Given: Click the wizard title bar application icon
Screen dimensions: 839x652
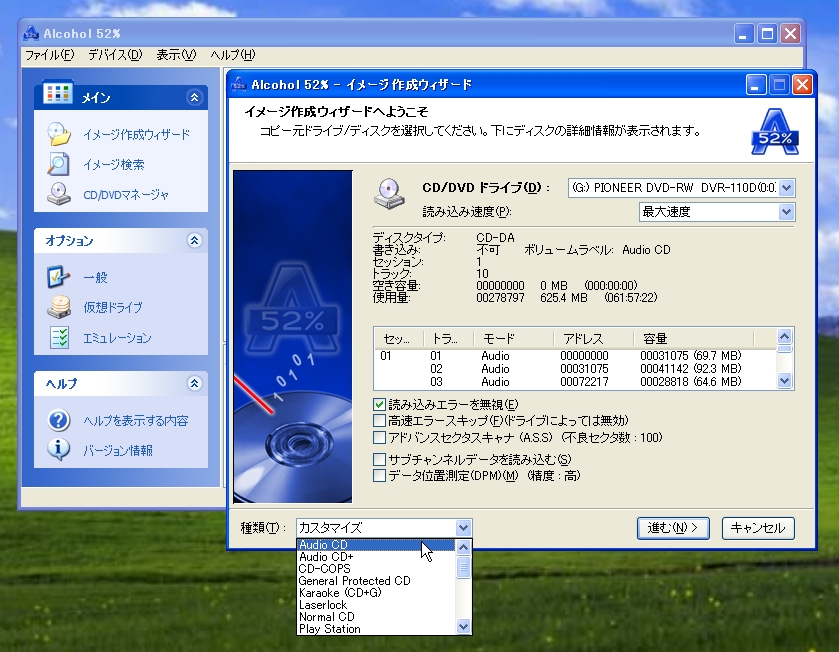Looking at the screenshot, I should tap(239, 85).
